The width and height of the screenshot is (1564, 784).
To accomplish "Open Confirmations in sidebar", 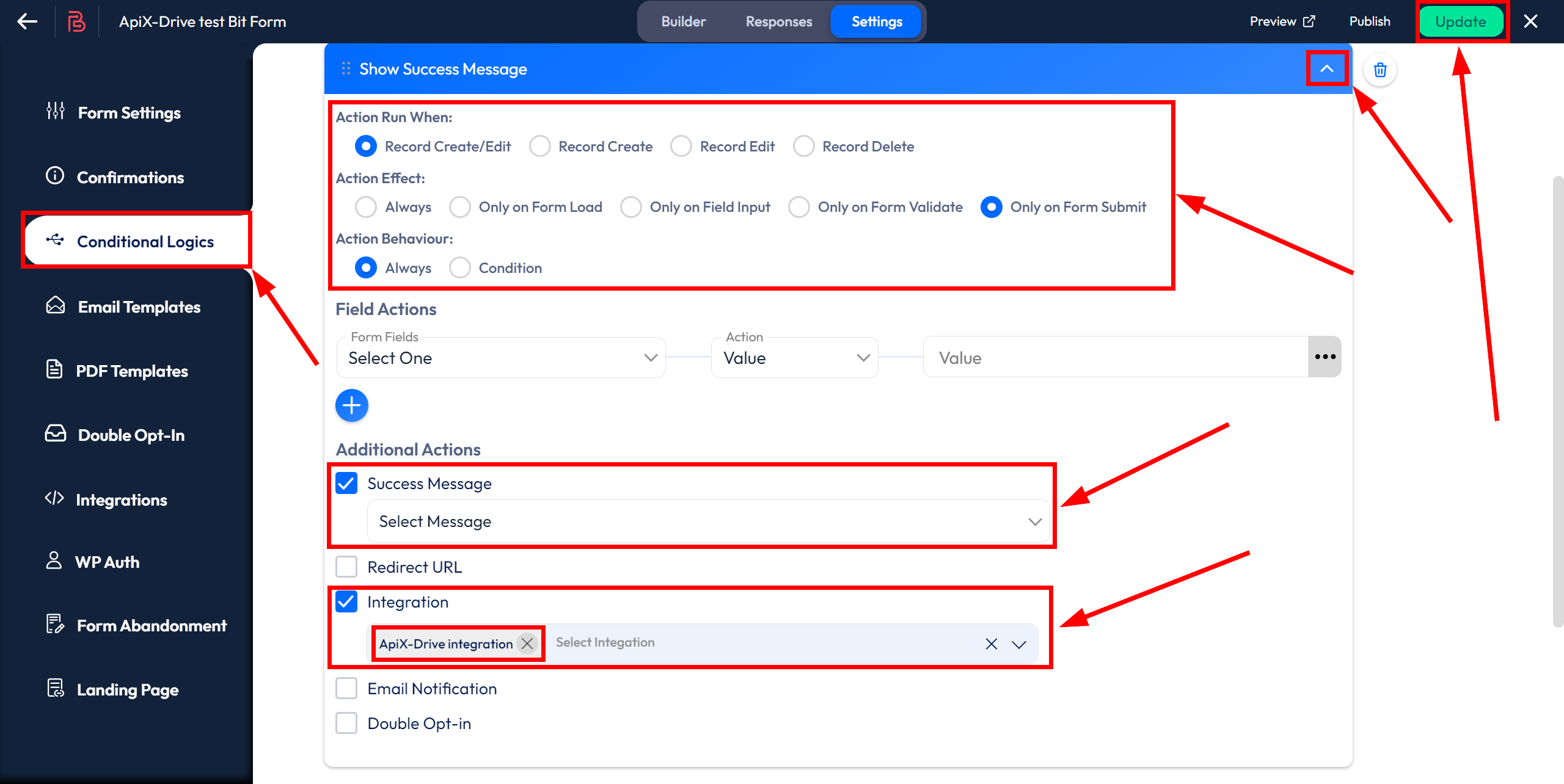I will pyautogui.click(x=130, y=177).
